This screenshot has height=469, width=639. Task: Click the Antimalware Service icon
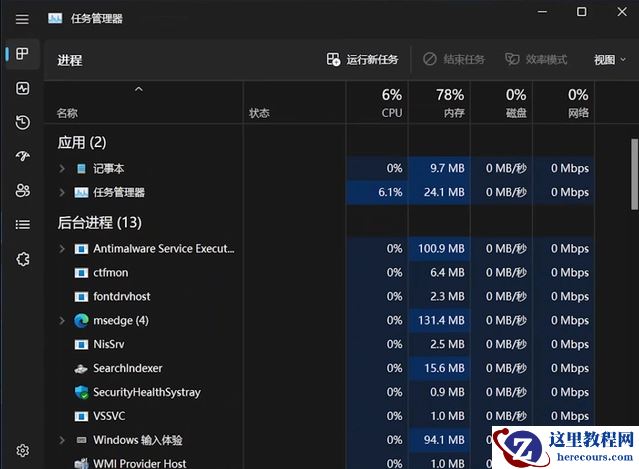coord(81,249)
